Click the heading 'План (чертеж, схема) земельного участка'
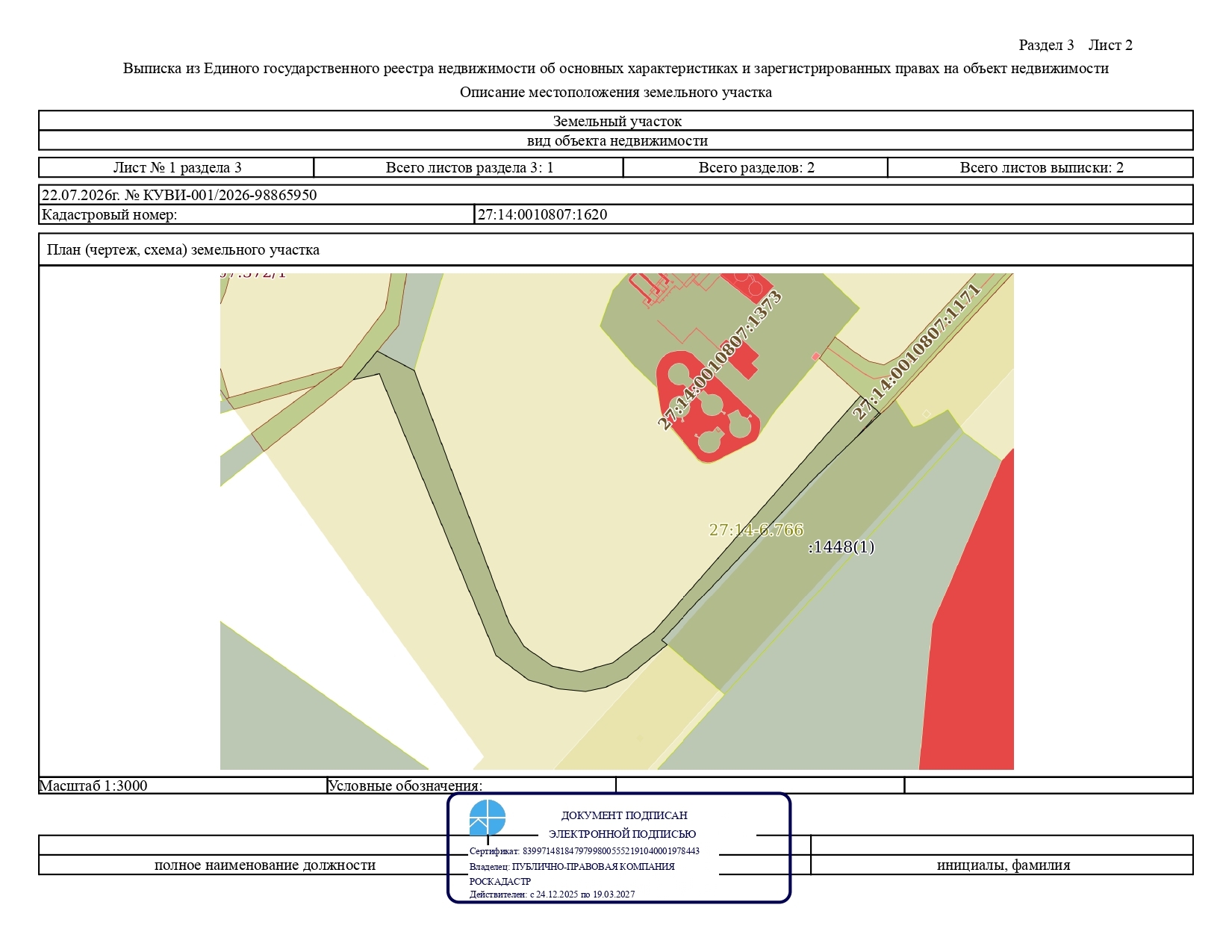 click(x=183, y=249)
